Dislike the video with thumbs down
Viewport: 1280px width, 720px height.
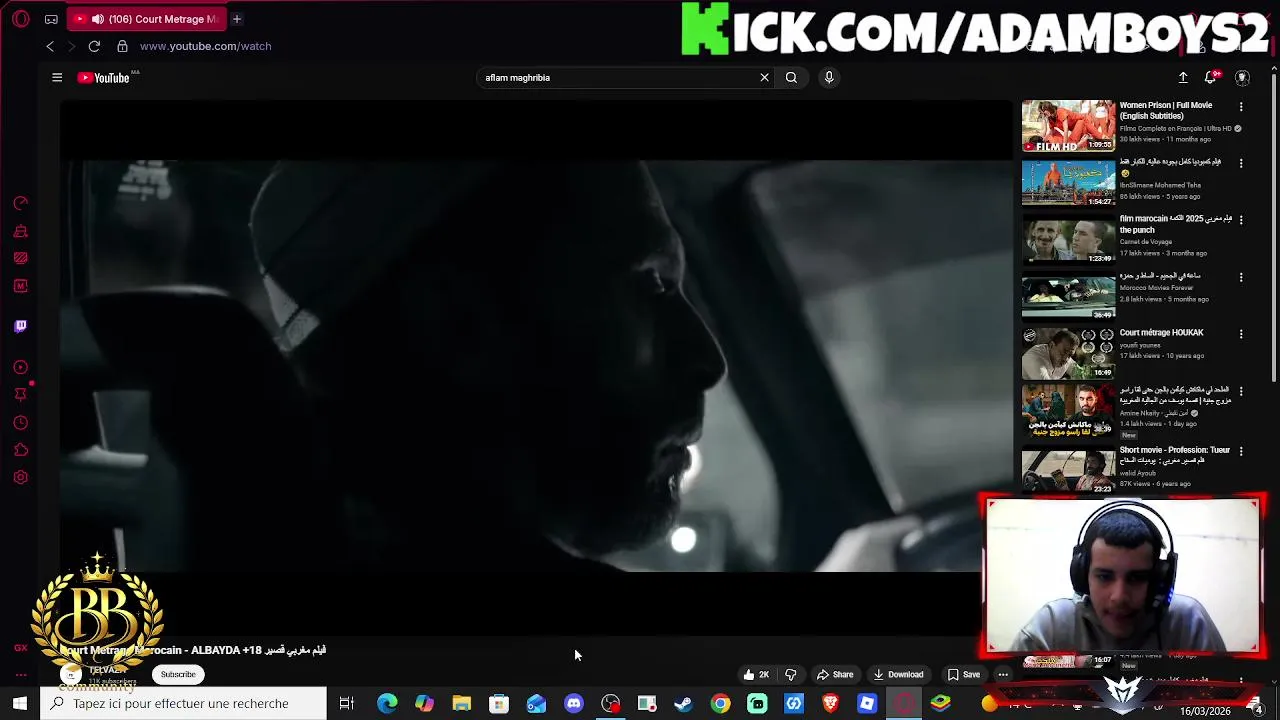point(791,675)
